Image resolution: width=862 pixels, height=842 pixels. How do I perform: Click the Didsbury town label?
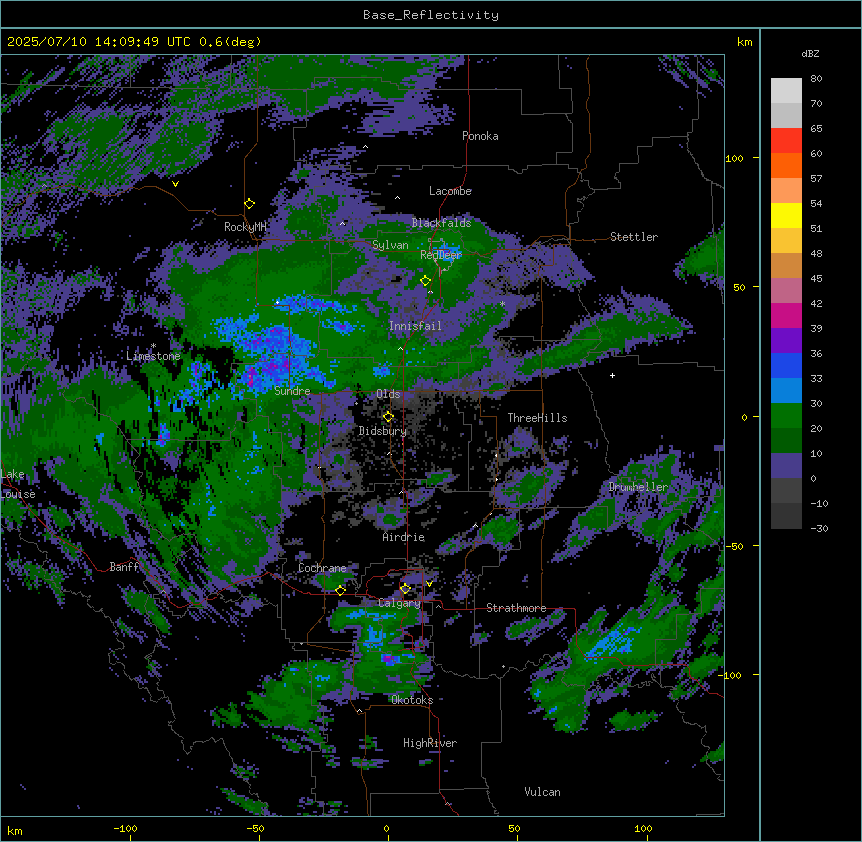[383, 431]
